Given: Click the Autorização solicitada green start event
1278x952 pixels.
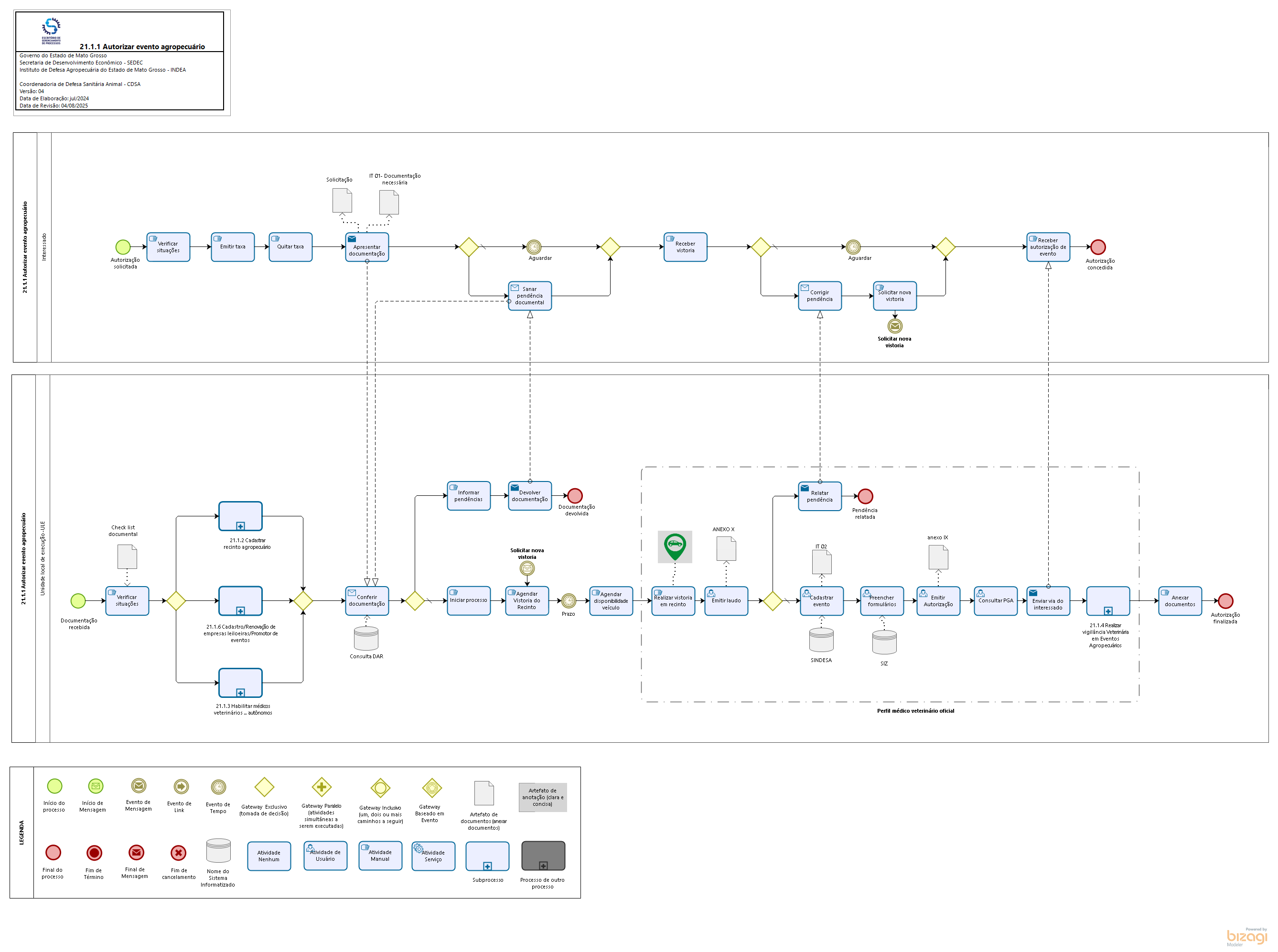Looking at the screenshot, I should pos(123,246).
